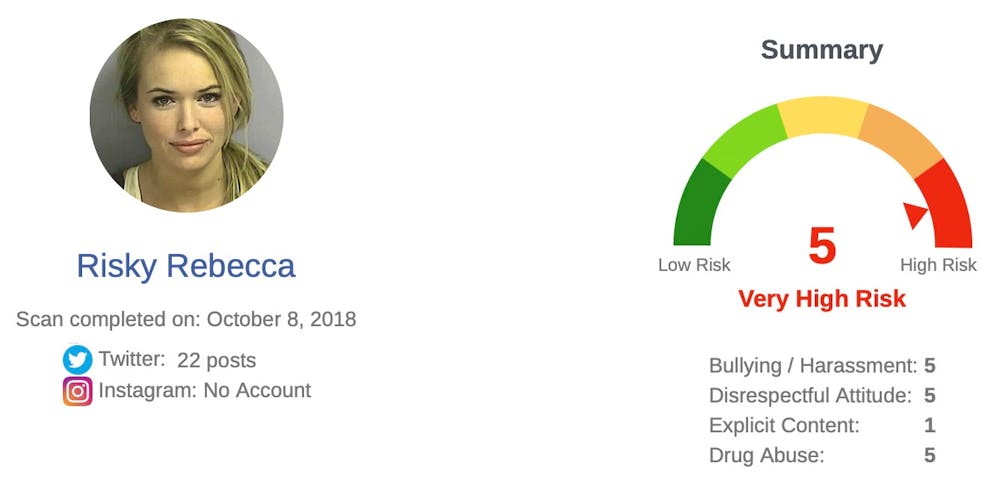Image resolution: width=994 pixels, height=484 pixels.
Task: Open the Bullying / Harassment score row
Action: pyautogui.click(x=822, y=366)
